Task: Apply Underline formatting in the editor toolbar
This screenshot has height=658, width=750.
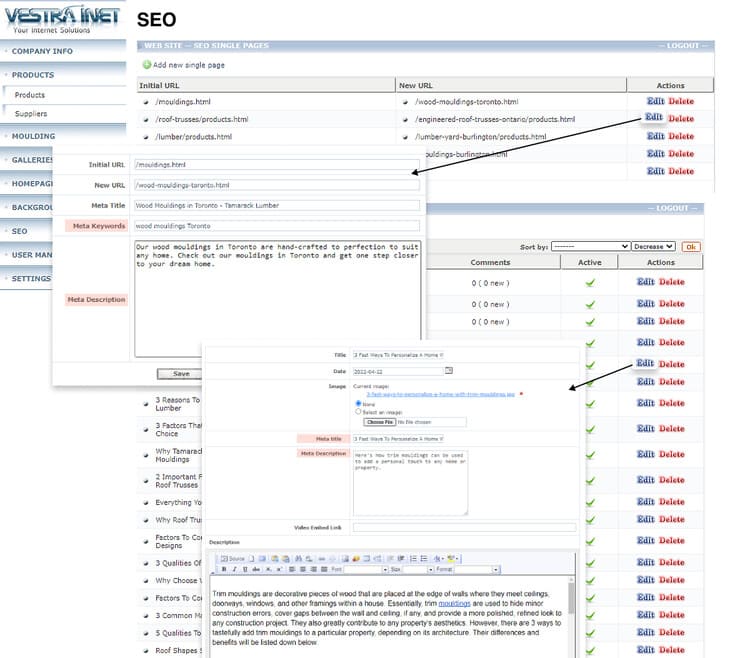Action: 245,569
